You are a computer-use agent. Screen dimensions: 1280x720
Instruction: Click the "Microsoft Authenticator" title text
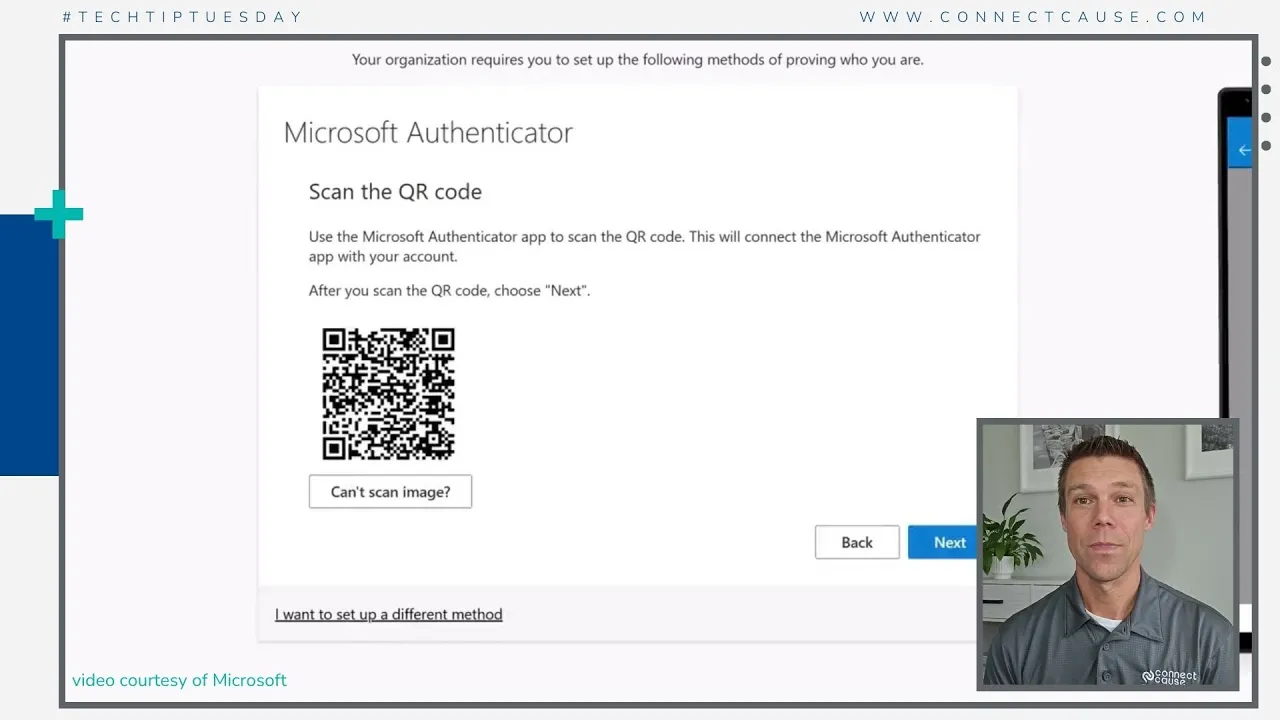[x=428, y=132]
